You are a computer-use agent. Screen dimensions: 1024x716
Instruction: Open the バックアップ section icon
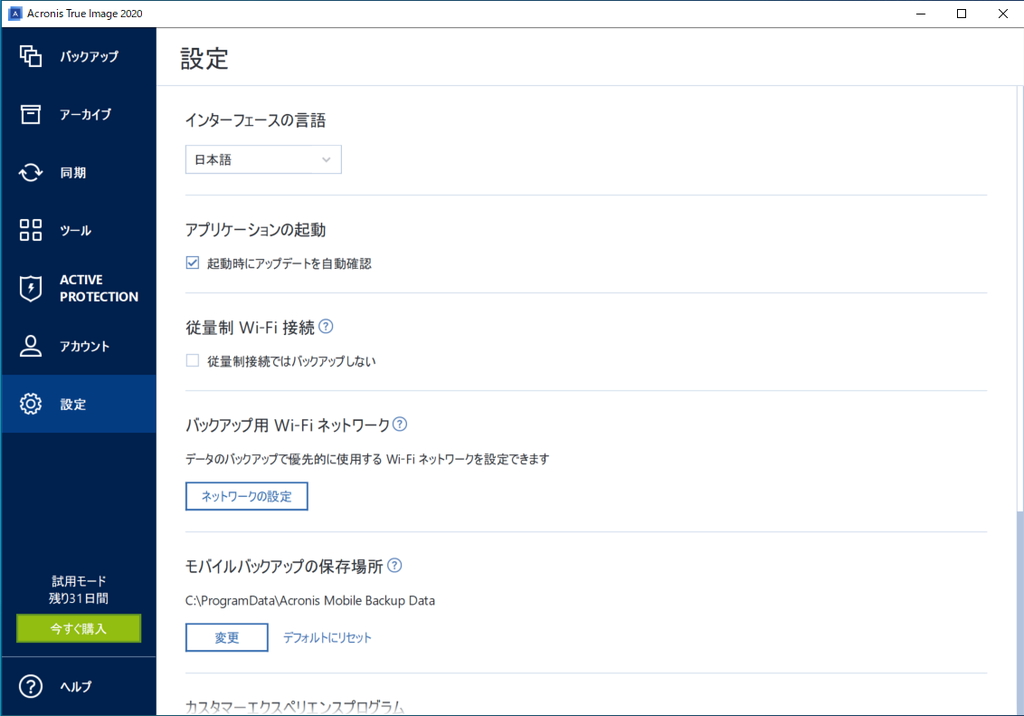(31, 56)
